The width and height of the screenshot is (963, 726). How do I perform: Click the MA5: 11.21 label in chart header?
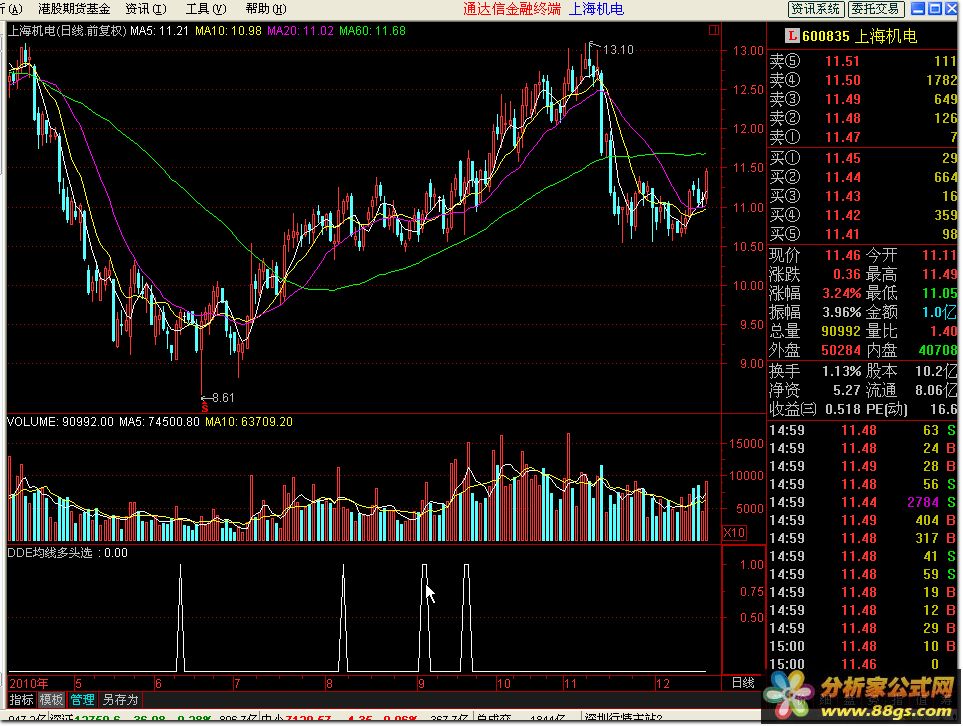tap(159, 31)
